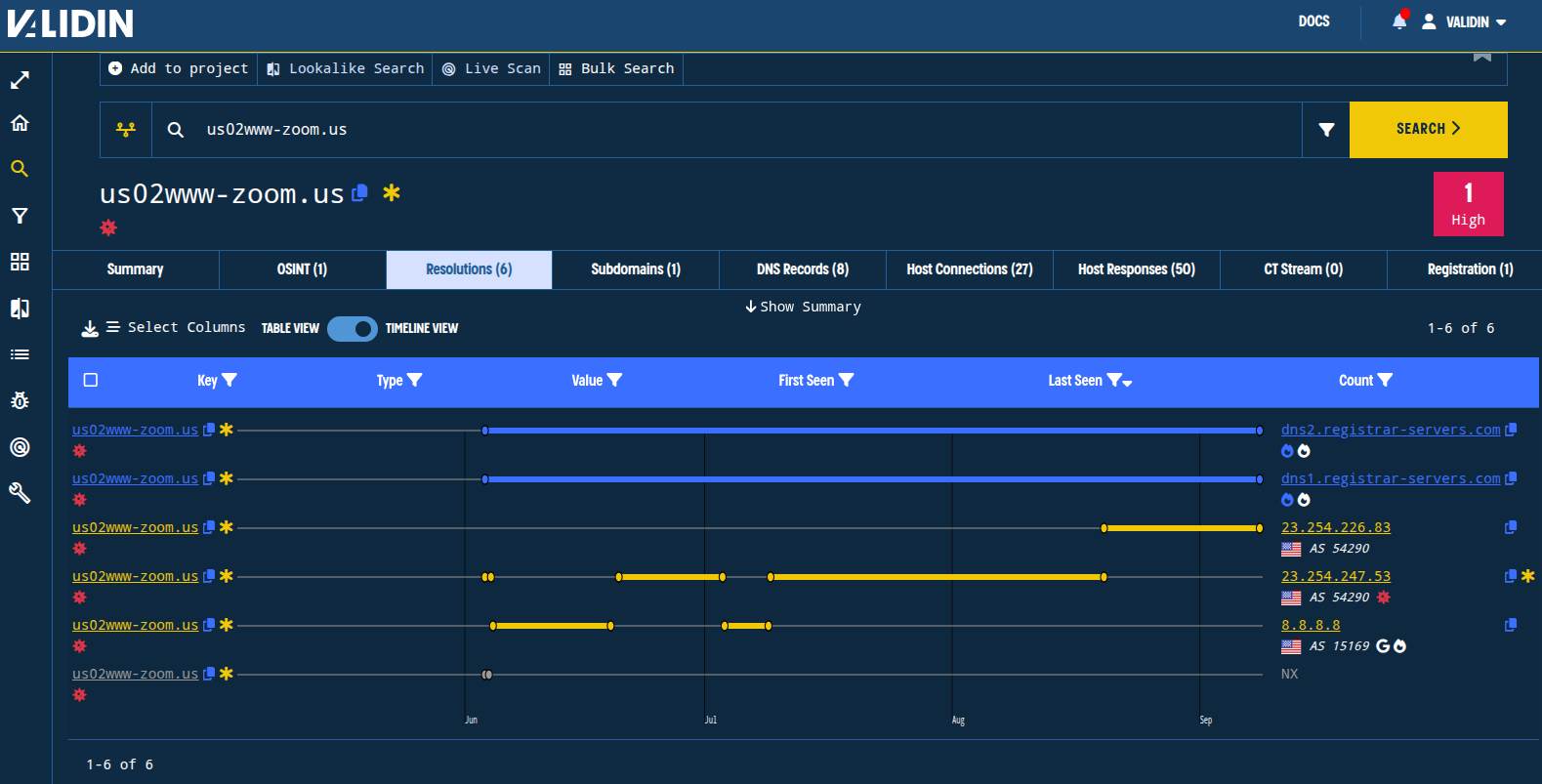Open the search magnifier sidebar icon
The height and width of the screenshot is (784, 1542).
20,169
